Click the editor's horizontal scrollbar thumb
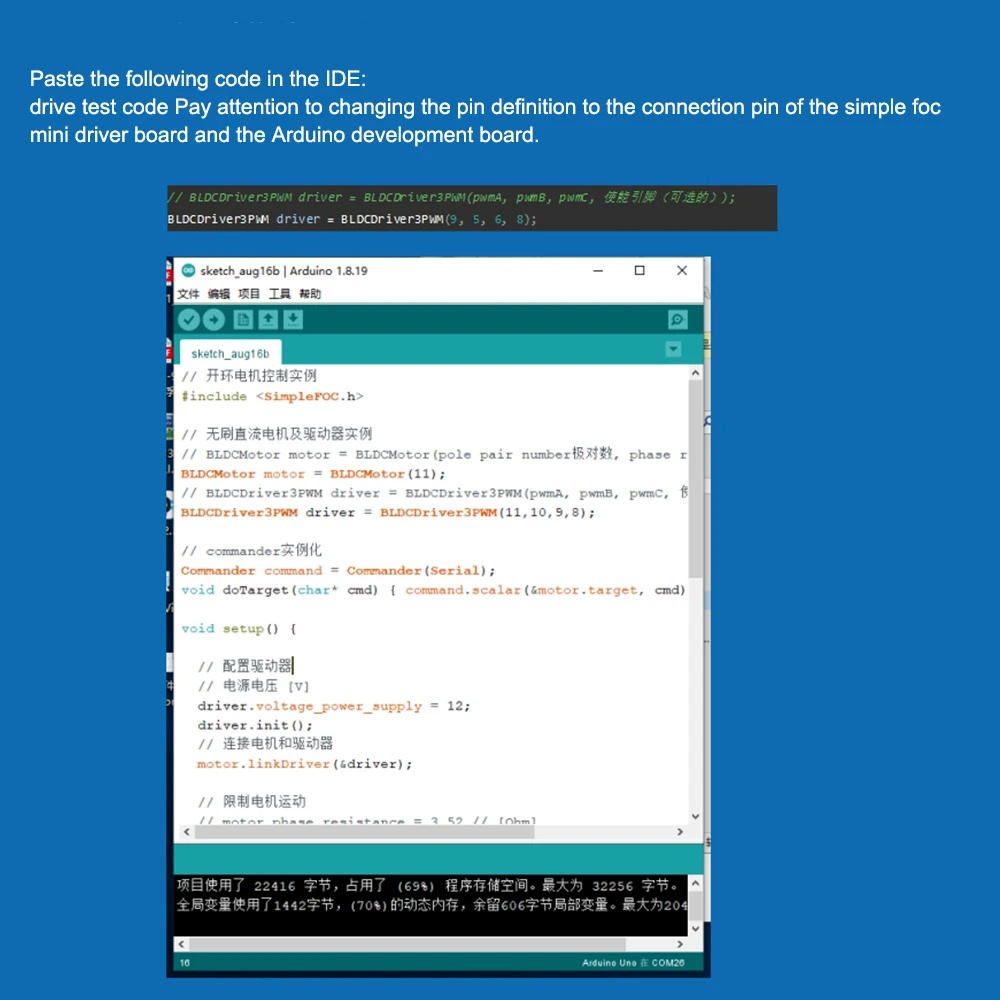This screenshot has height=1000, width=1000. (x=365, y=832)
